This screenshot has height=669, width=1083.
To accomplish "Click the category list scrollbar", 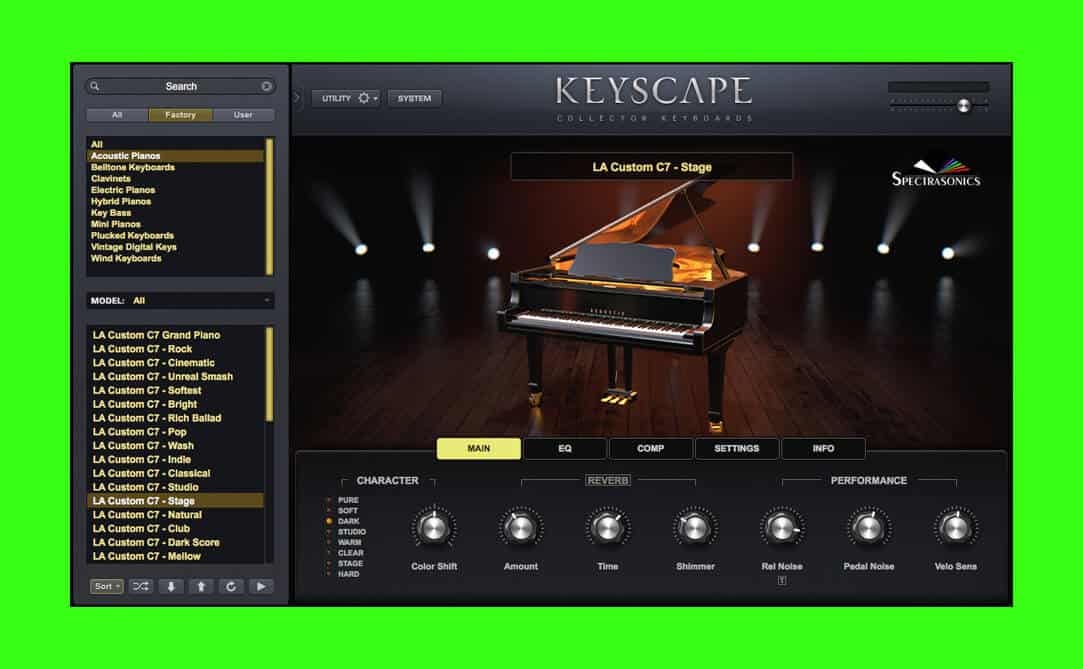I will coord(269,206).
